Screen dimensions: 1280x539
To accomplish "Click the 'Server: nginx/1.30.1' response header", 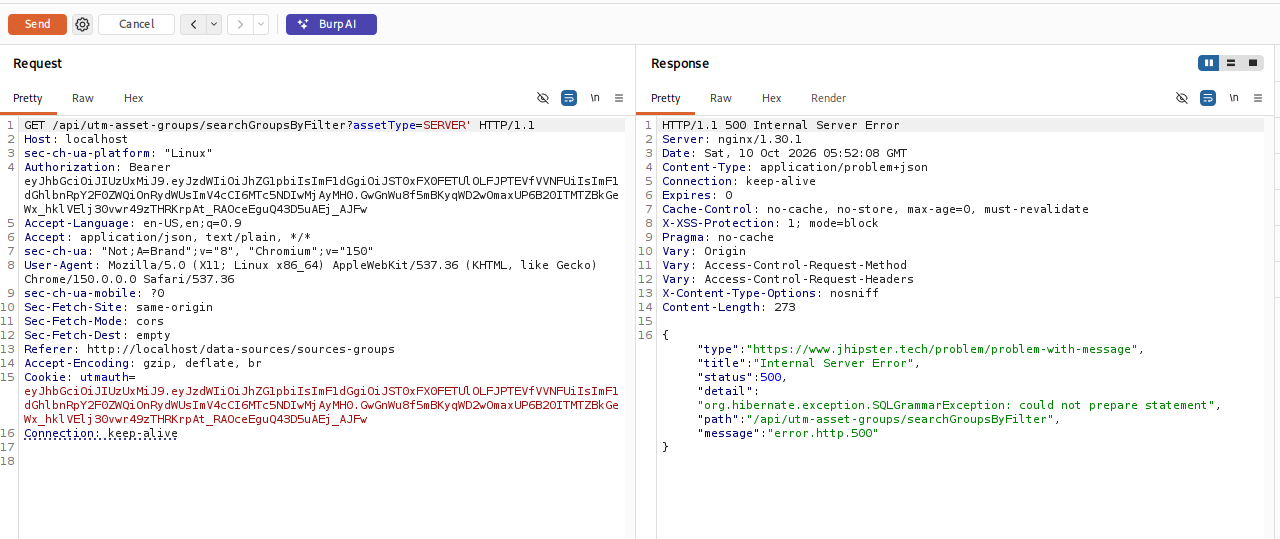I will tap(731, 139).
